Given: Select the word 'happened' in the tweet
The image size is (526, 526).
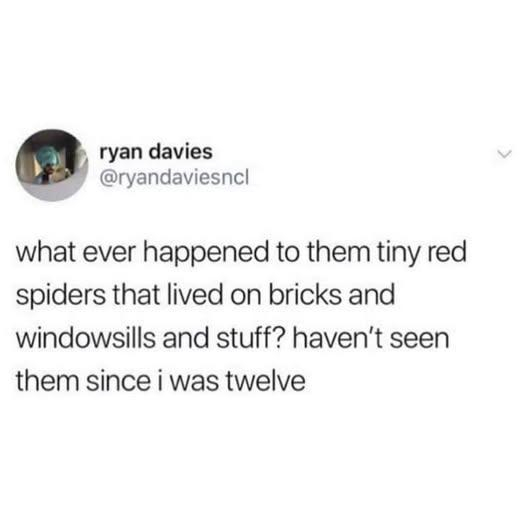Looking at the screenshot, I should coord(206,254).
